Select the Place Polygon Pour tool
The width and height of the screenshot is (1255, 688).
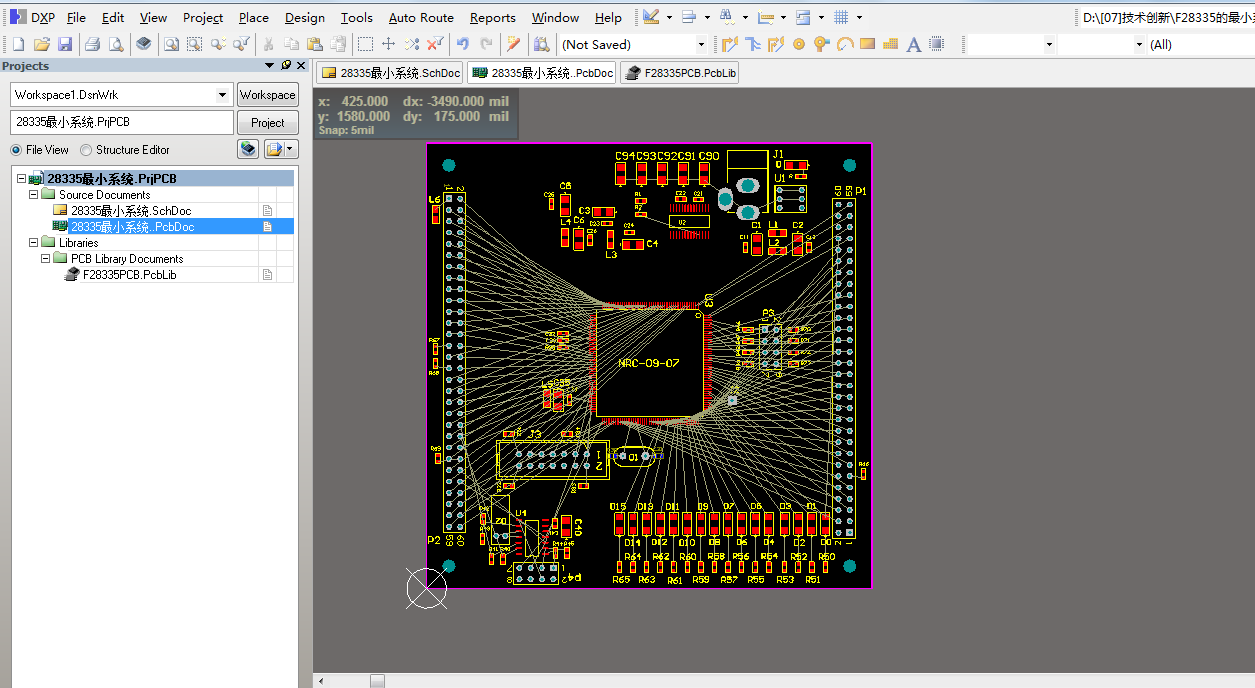point(890,44)
